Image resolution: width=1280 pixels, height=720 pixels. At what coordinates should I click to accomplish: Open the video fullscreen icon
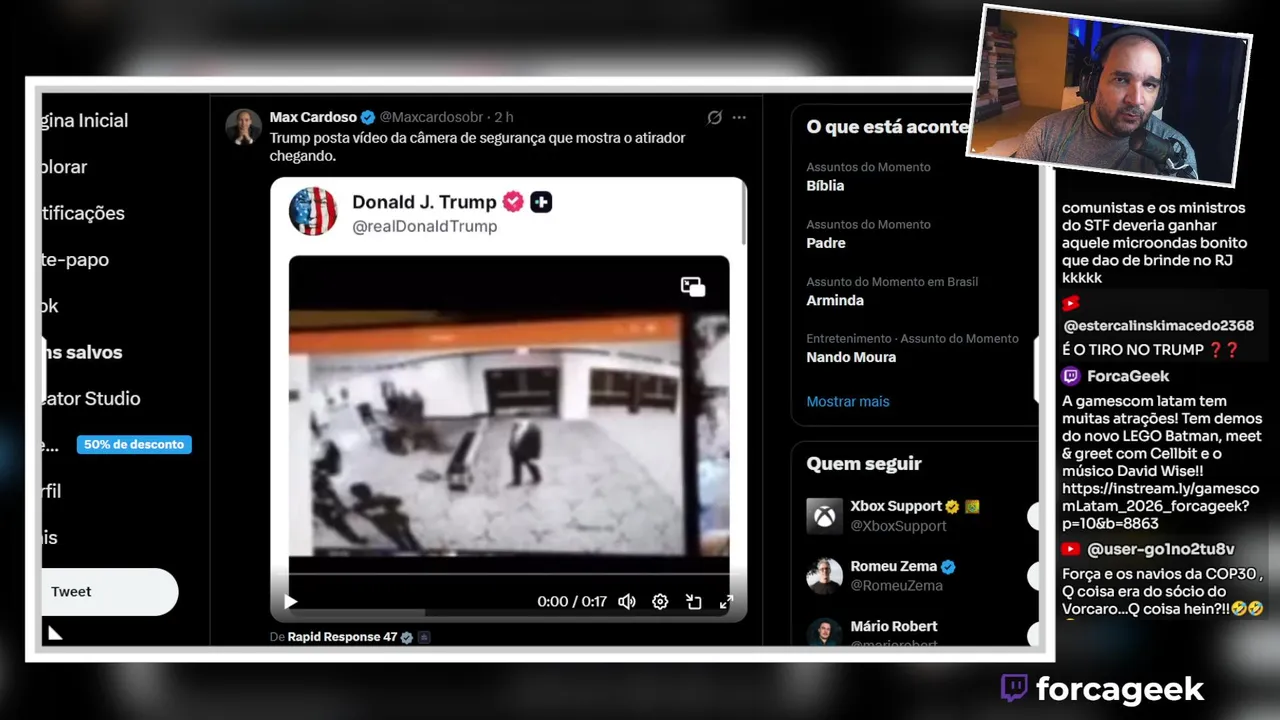click(726, 601)
